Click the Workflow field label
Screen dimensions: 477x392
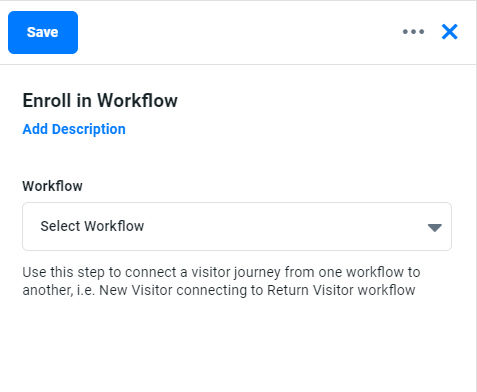click(x=52, y=186)
